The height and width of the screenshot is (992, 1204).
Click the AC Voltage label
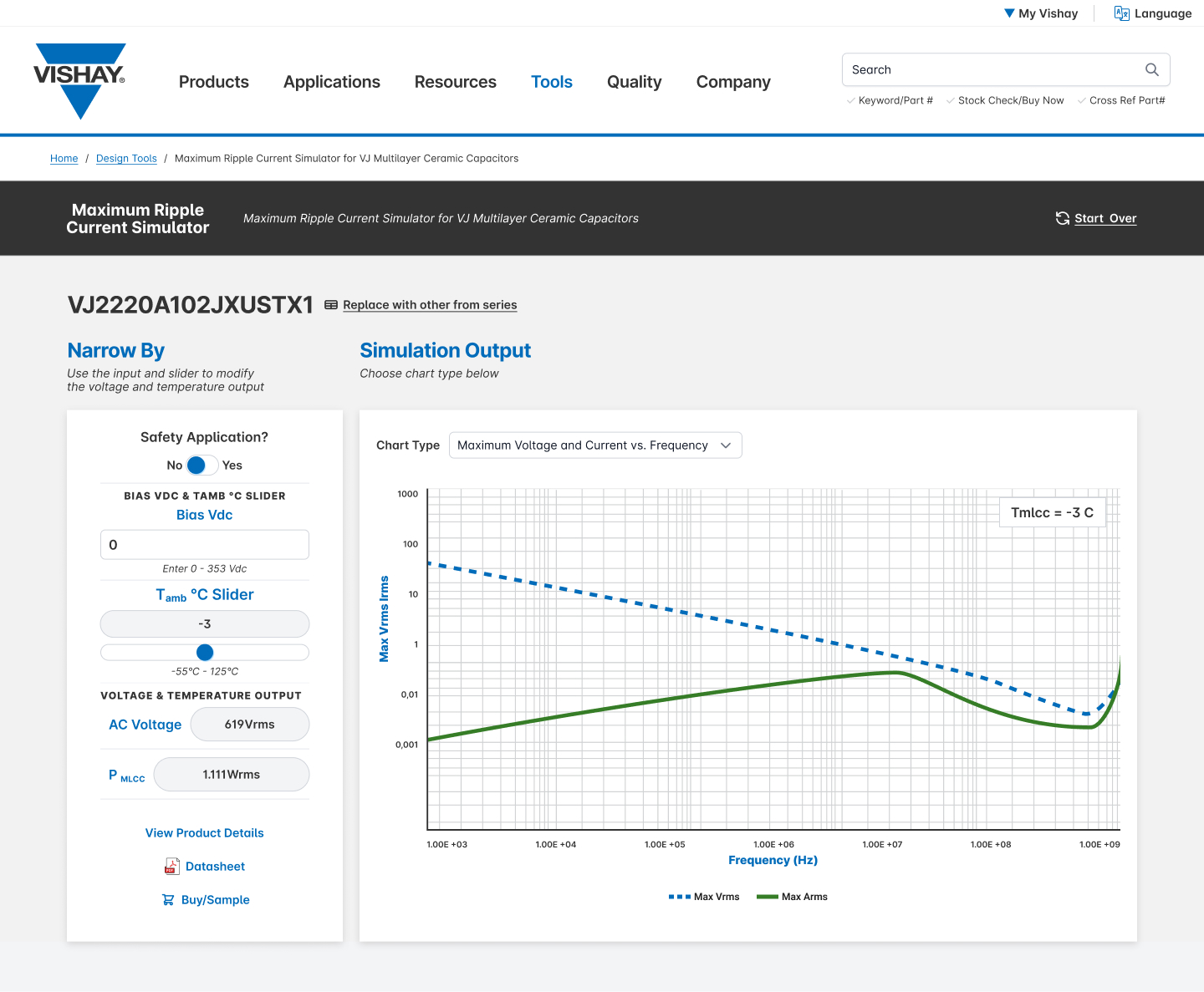coord(145,725)
